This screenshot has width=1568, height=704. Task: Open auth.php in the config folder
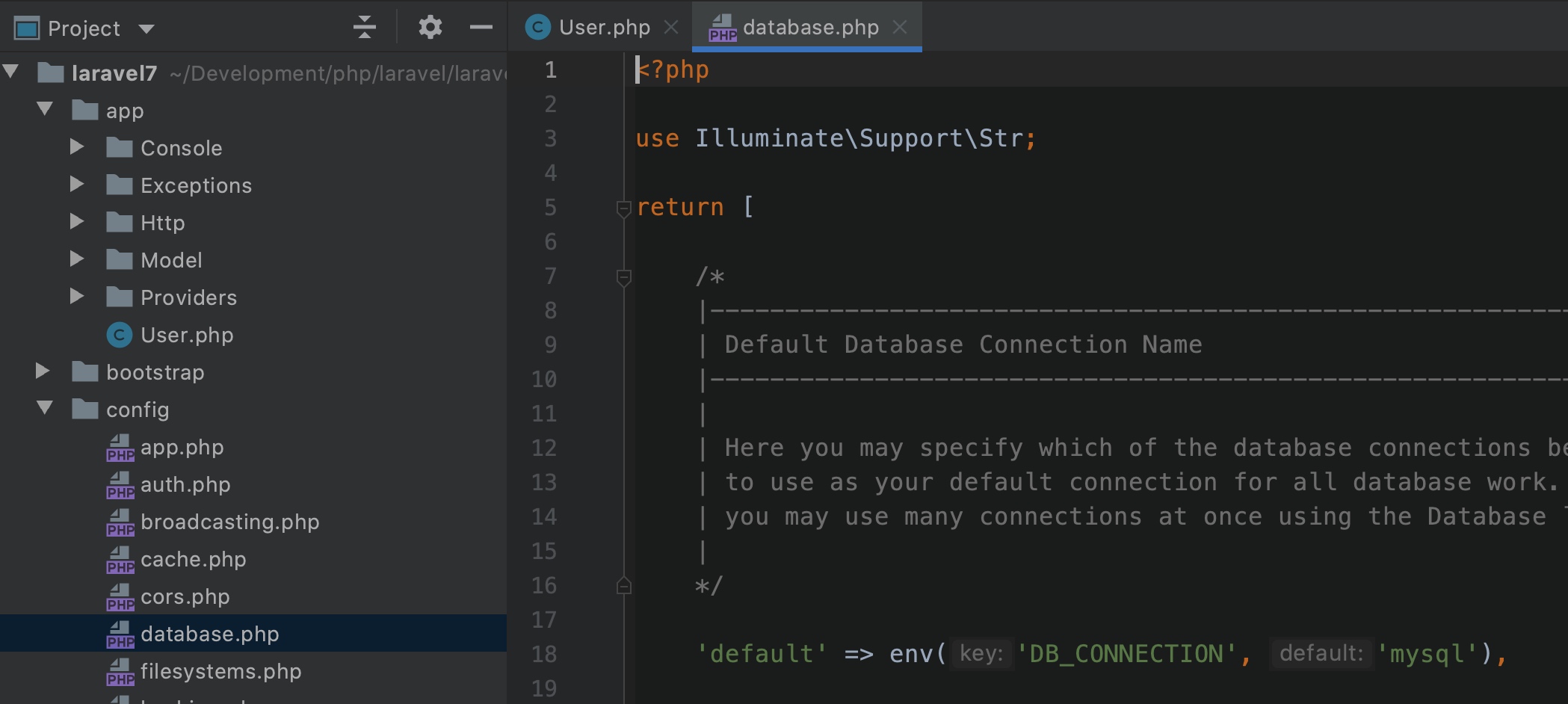185,484
